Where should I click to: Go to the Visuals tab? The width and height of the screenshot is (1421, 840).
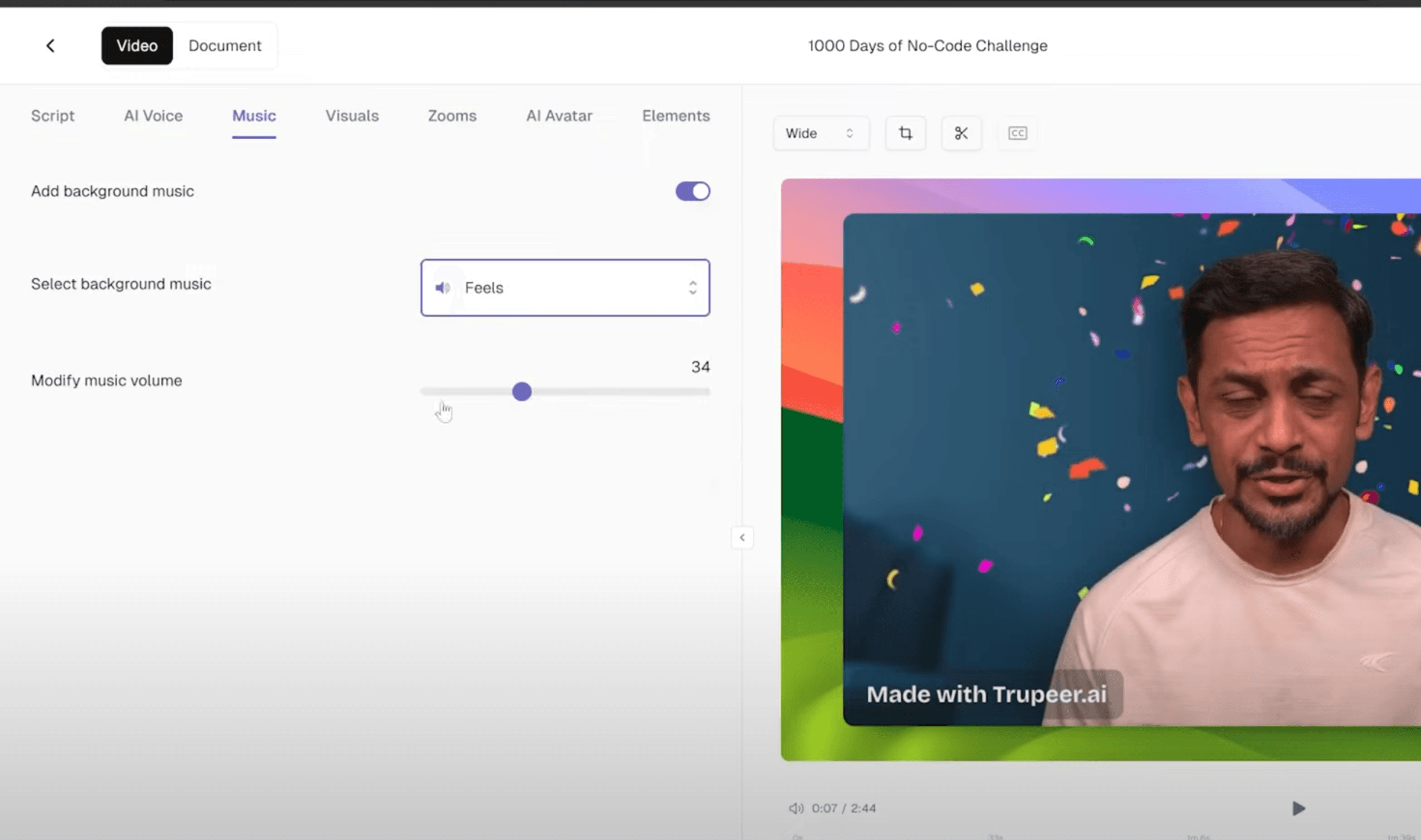351,116
